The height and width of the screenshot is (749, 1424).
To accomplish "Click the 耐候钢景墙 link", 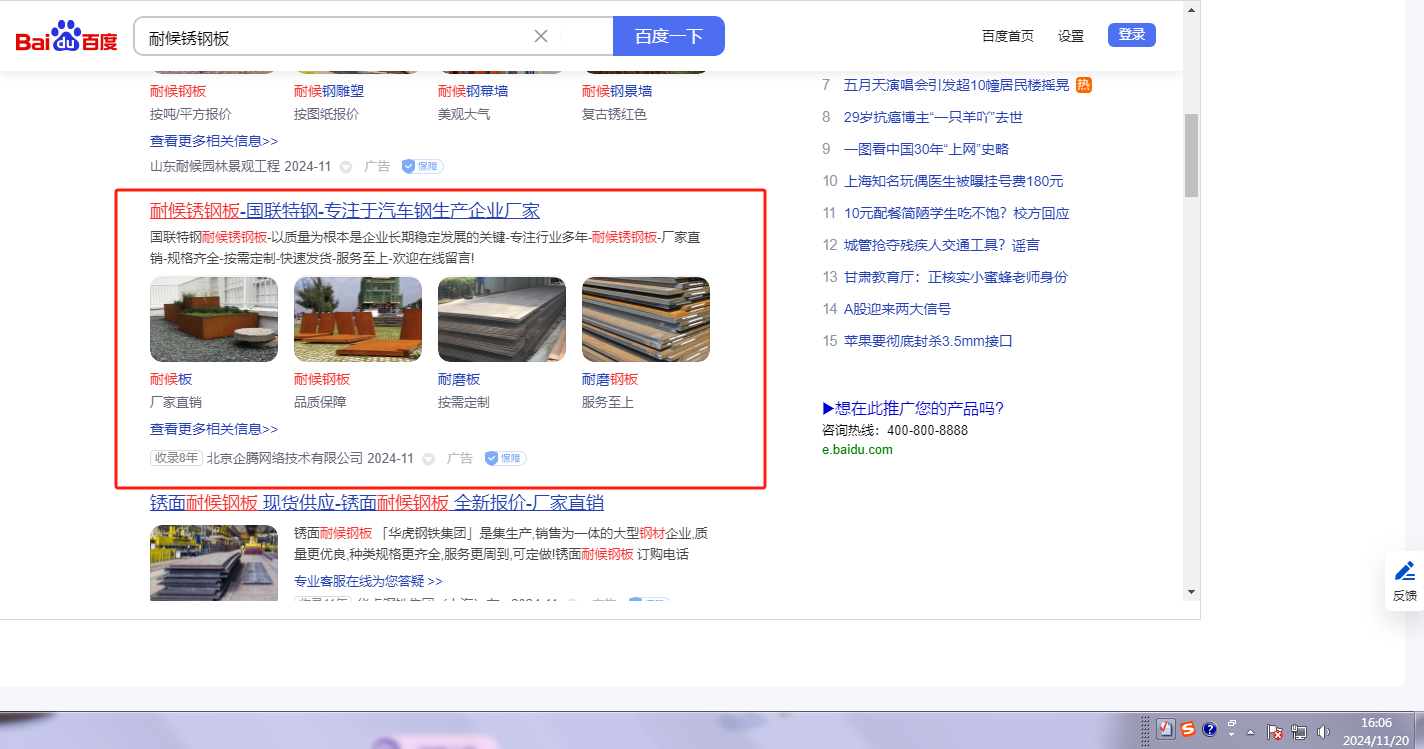I will coord(617,91).
